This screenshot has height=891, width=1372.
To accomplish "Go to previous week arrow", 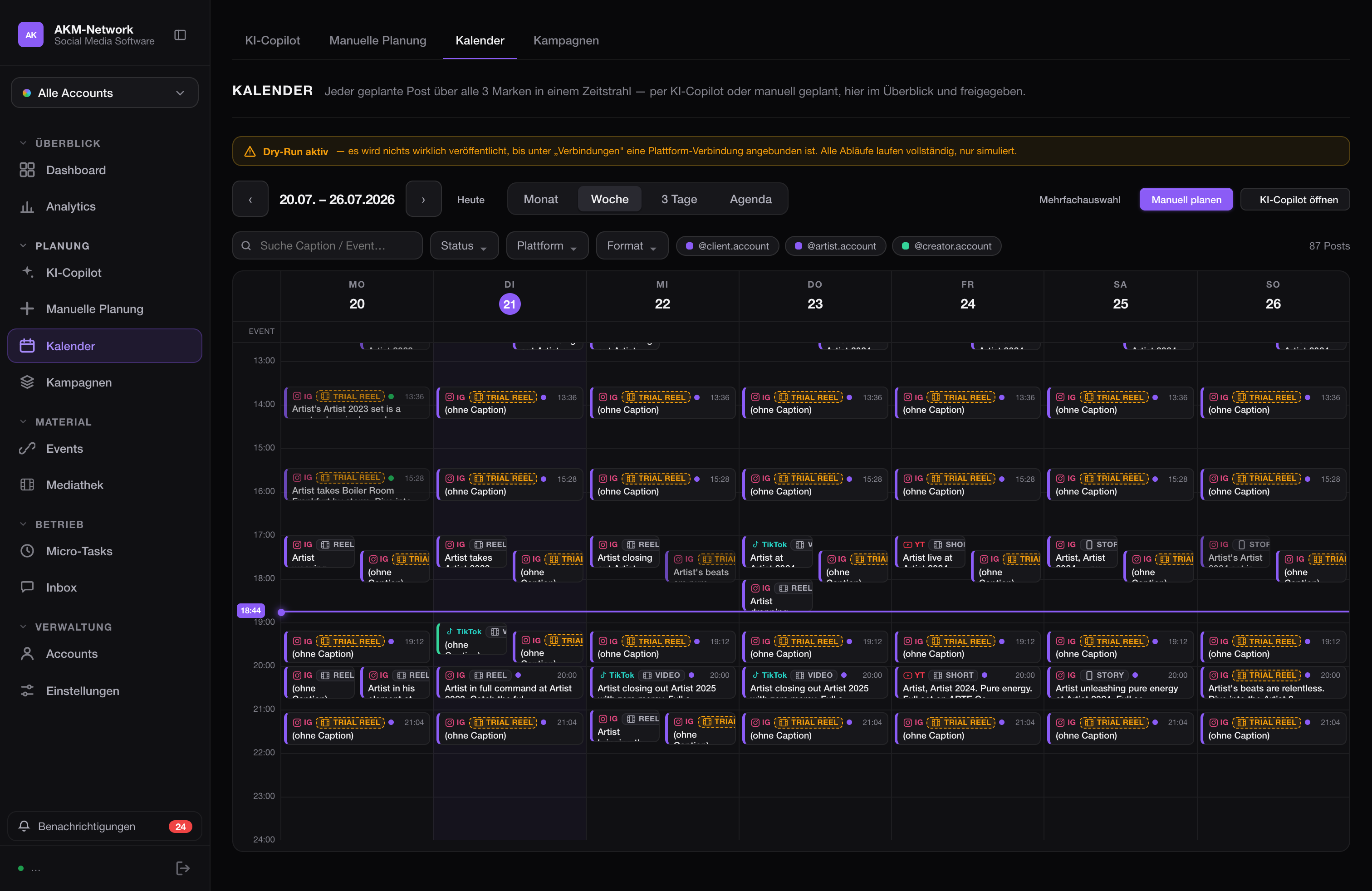I will 250,200.
